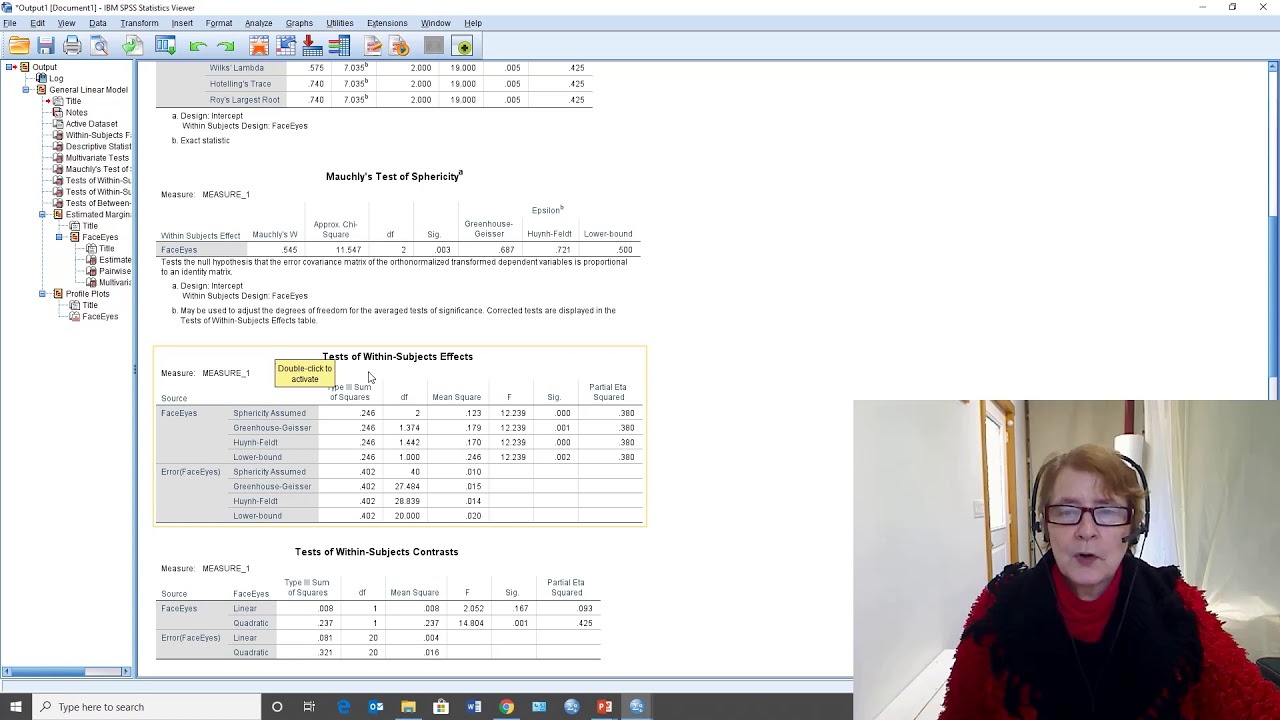1280x720 pixels.
Task: Save the output document
Action: (46, 46)
